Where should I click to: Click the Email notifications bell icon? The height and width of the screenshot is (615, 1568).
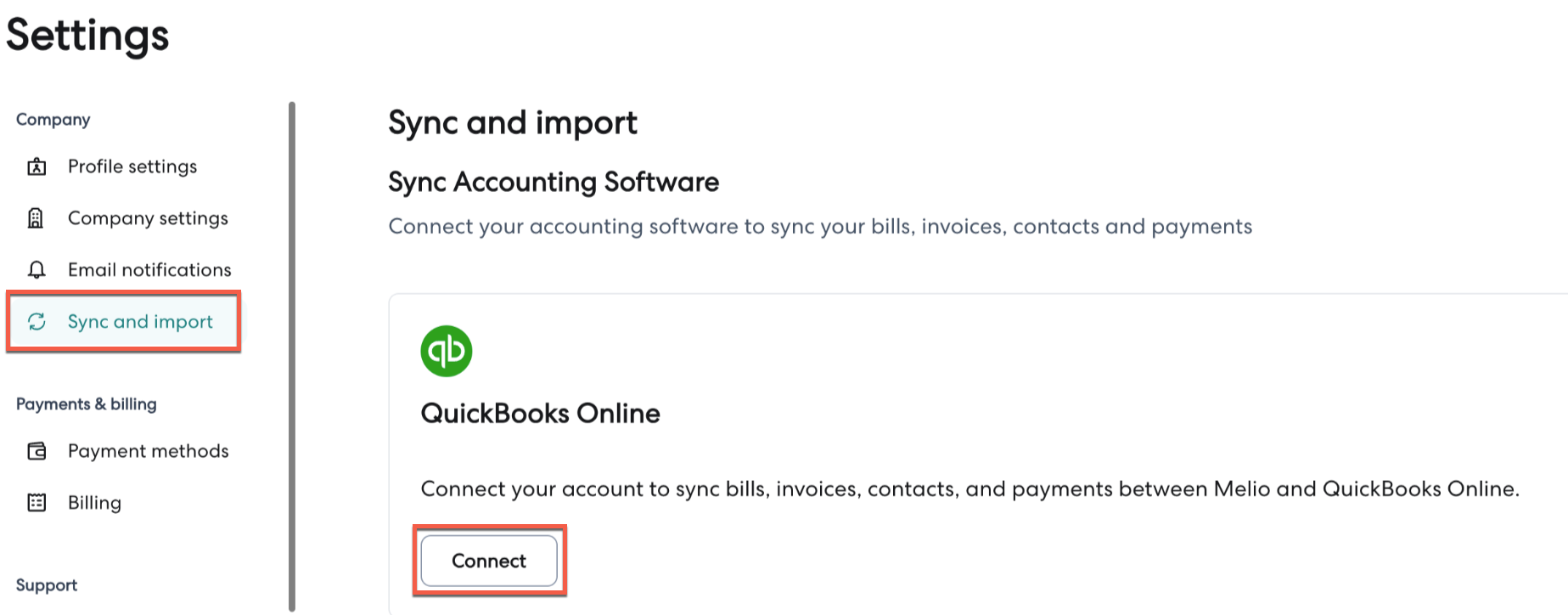pos(37,270)
